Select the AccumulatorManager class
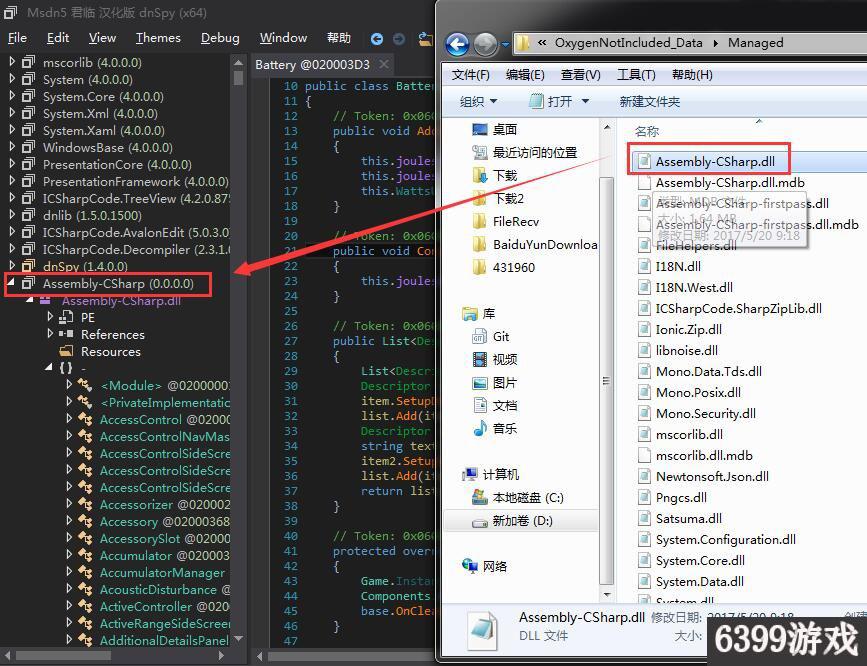 (162, 573)
